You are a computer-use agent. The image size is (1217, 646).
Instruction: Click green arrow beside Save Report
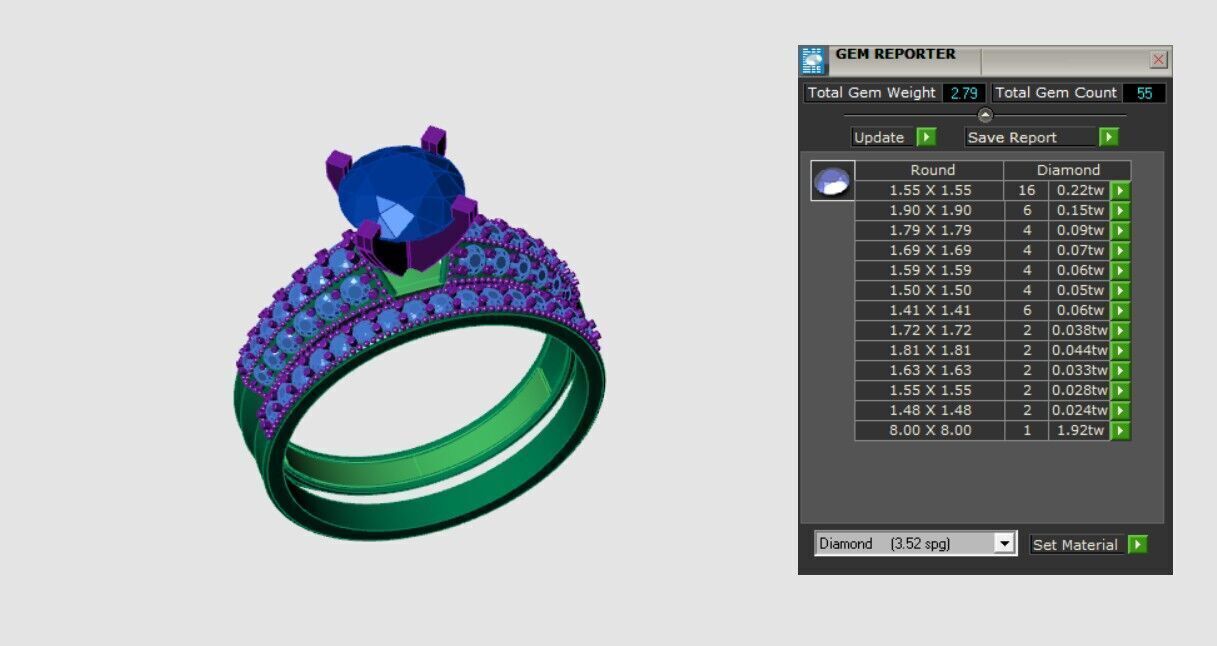coord(1108,137)
